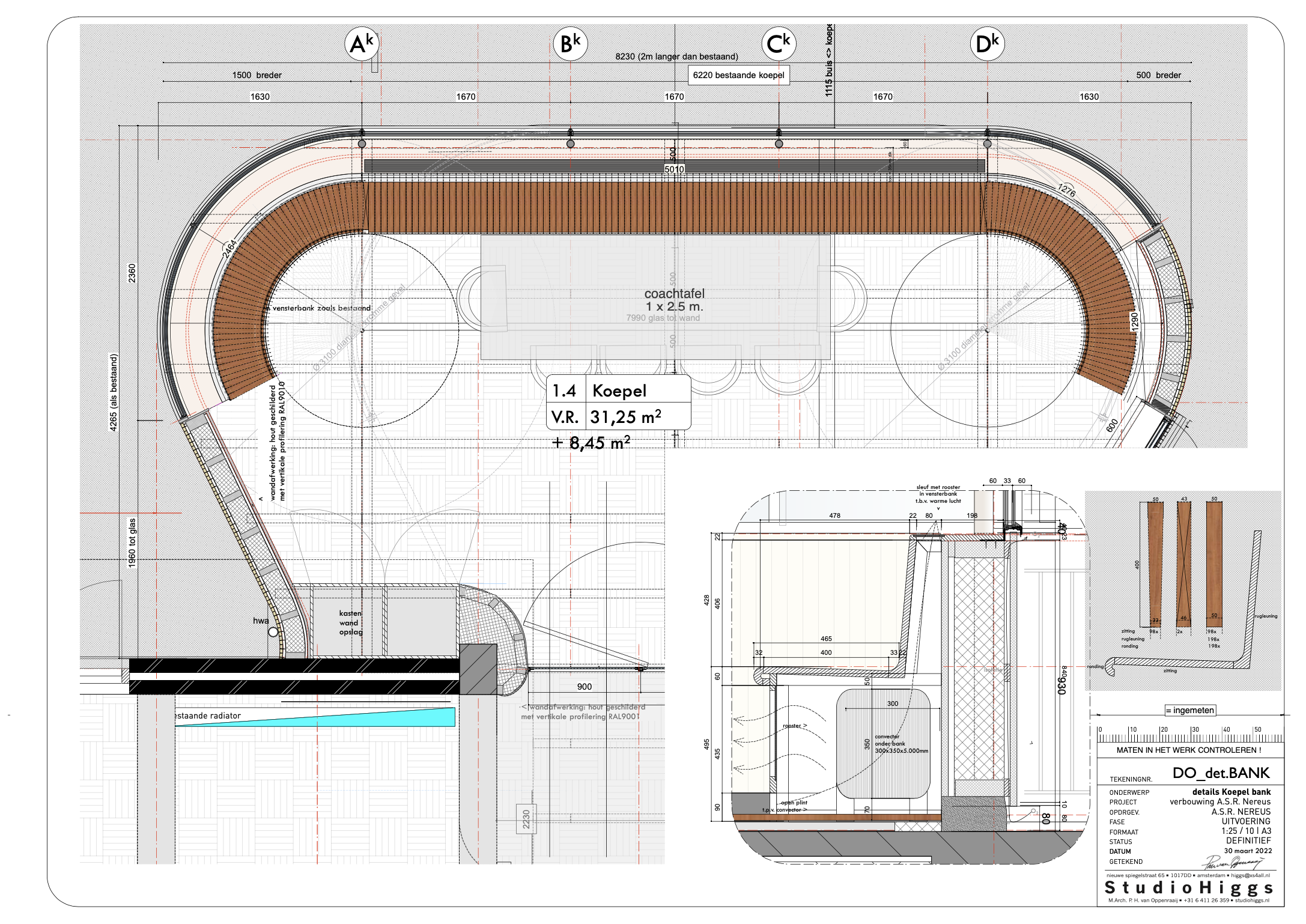Click the Ak grid axis bubble
The height and width of the screenshot is (924, 1306).
(362, 44)
